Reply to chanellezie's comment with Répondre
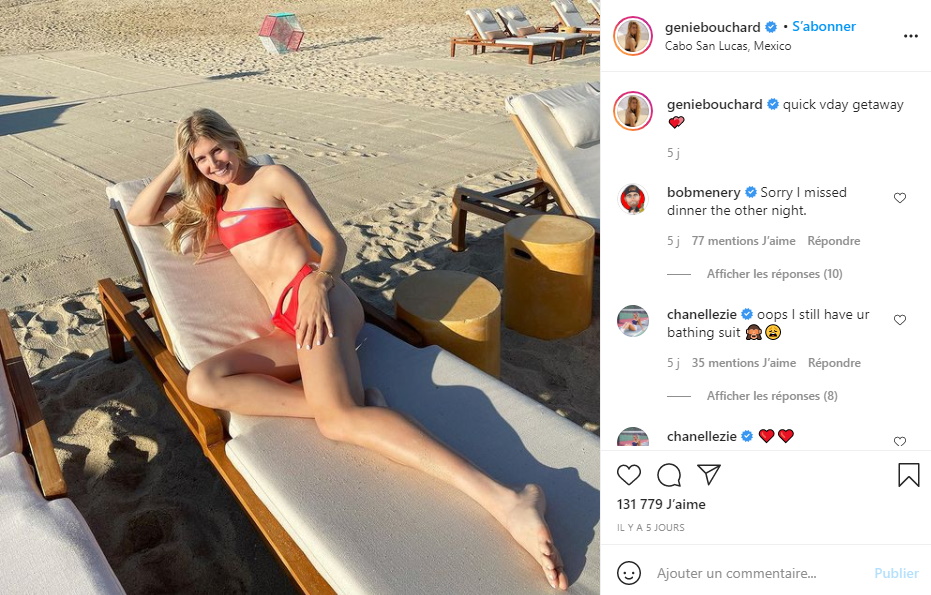 pyautogui.click(x=834, y=363)
